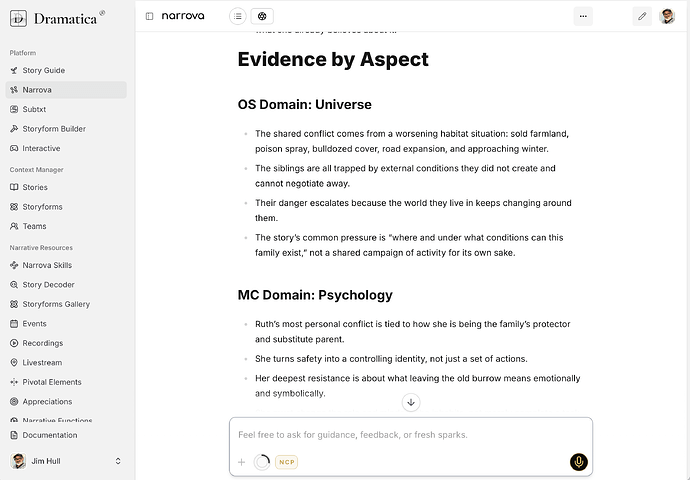This screenshot has height=480, width=690.
Task: Click the Recordings play icon
Action: pos(14,343)
